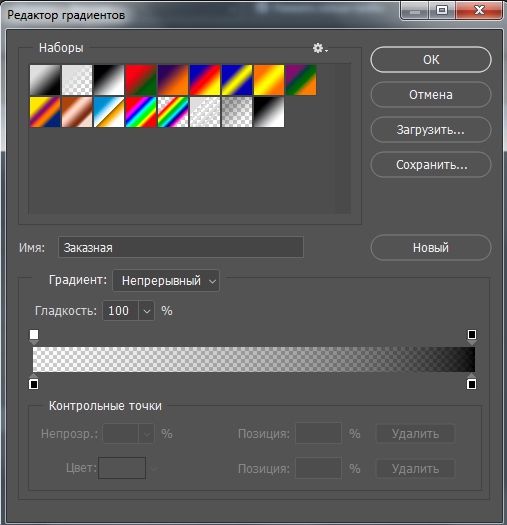Focus the Имя field containing Заказная

[x=181, y=247]
